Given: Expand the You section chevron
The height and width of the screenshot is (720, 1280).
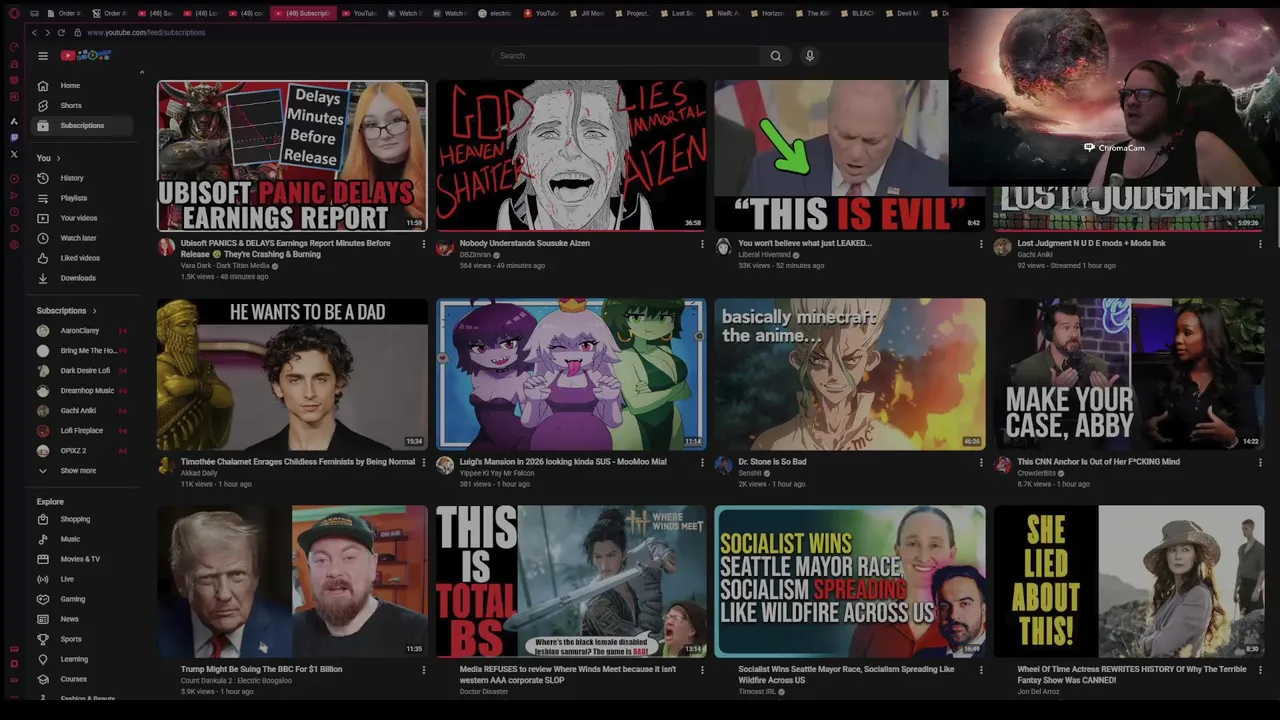Looking at the screenshot, I should (58, 158).
